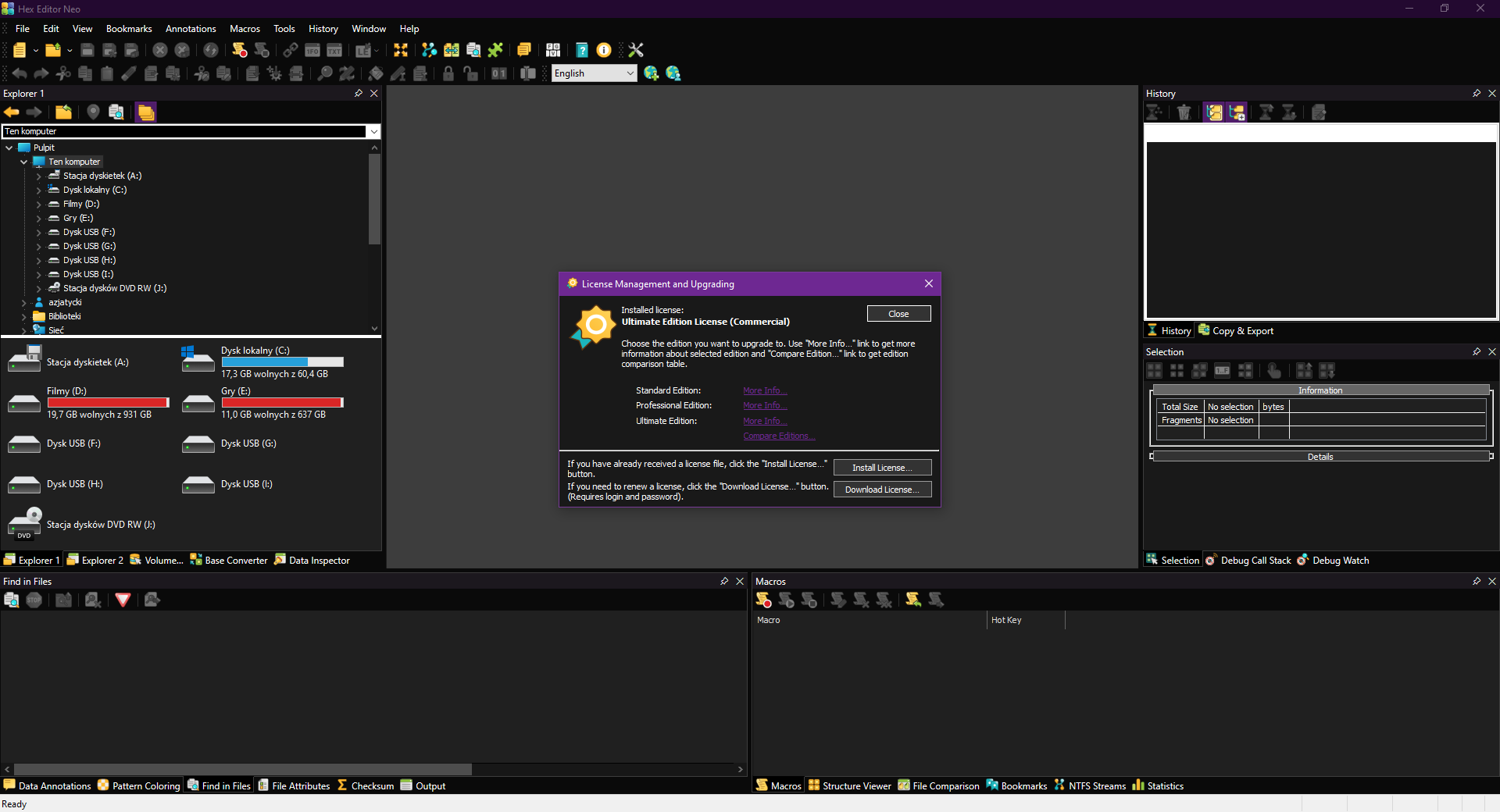1500x812 pixels.
Task: Click the New file icon in the toolbar
Action: click(20, 50)
